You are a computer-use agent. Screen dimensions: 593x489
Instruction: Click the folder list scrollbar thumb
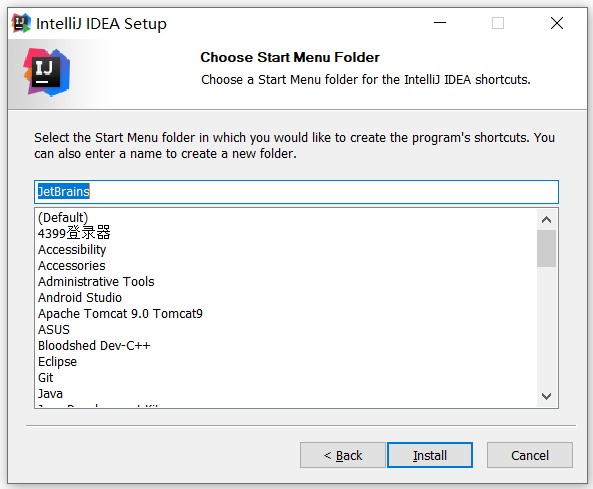[546, 248]
